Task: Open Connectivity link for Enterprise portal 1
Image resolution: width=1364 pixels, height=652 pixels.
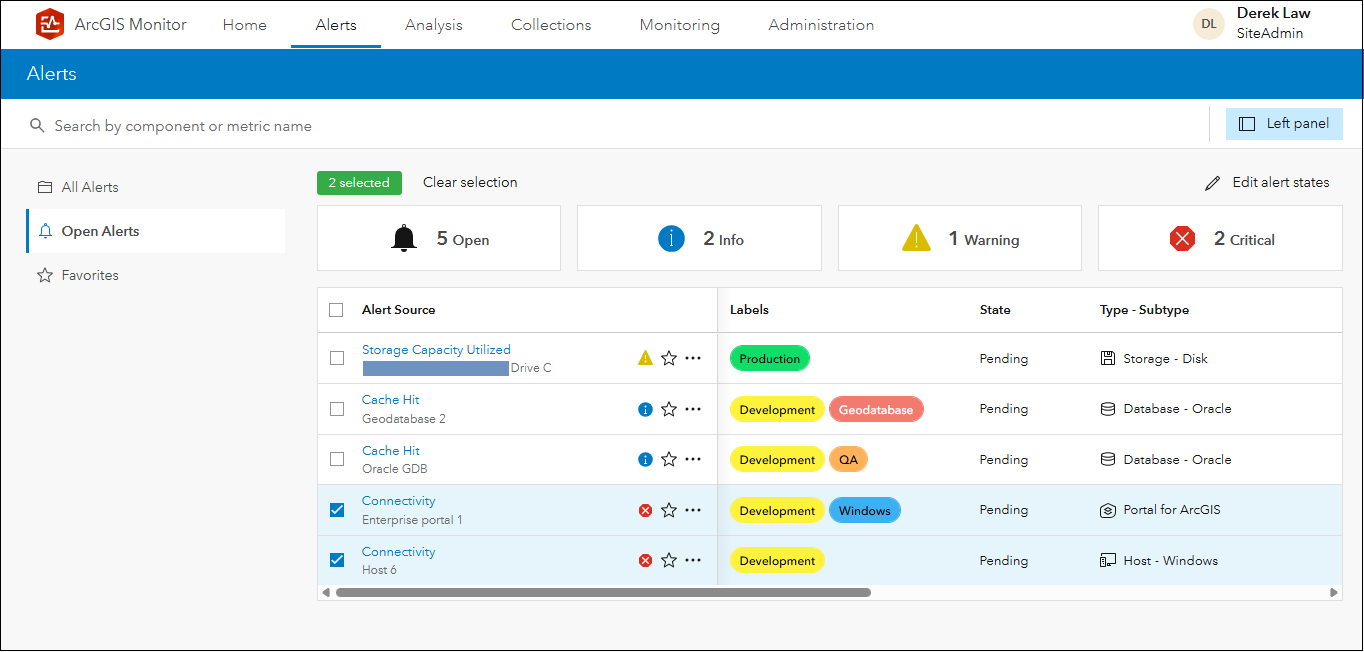Action: [398, 501]
